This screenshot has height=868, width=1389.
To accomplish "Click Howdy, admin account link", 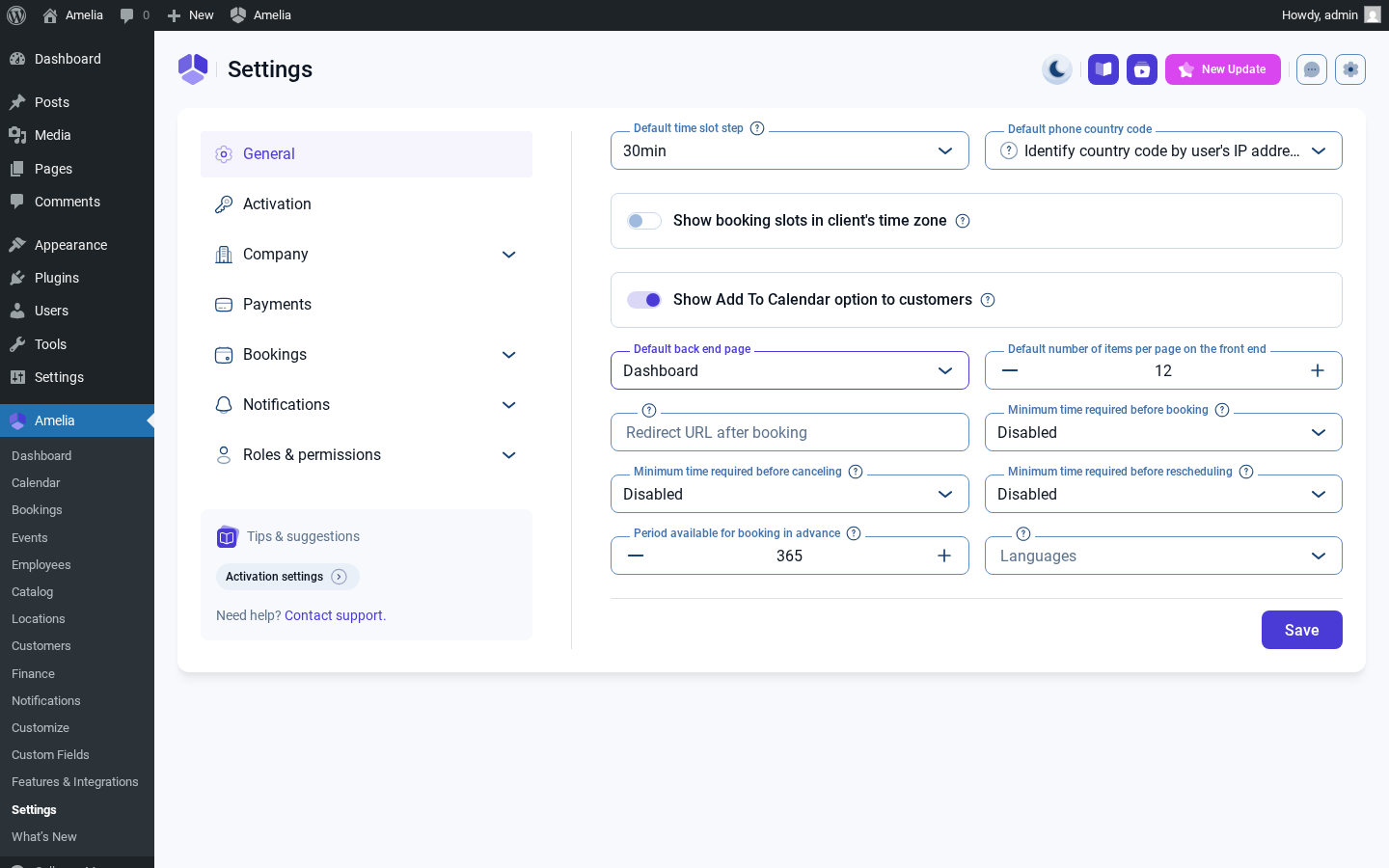I will 1330,14.
